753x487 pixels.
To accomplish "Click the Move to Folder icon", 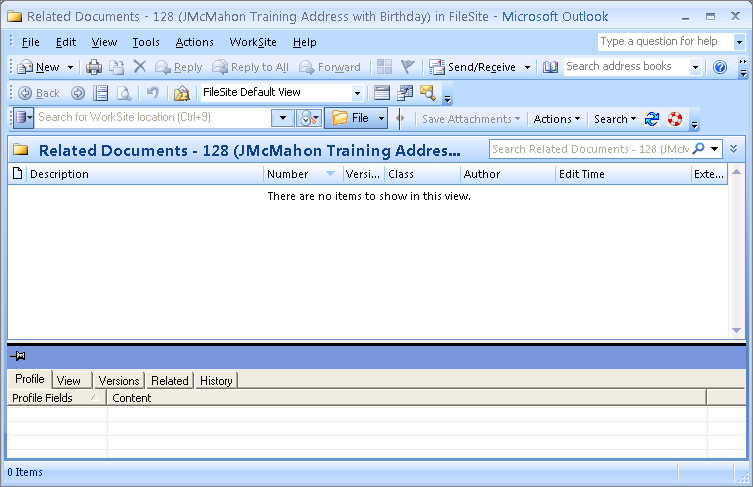I will coord(116,67).
